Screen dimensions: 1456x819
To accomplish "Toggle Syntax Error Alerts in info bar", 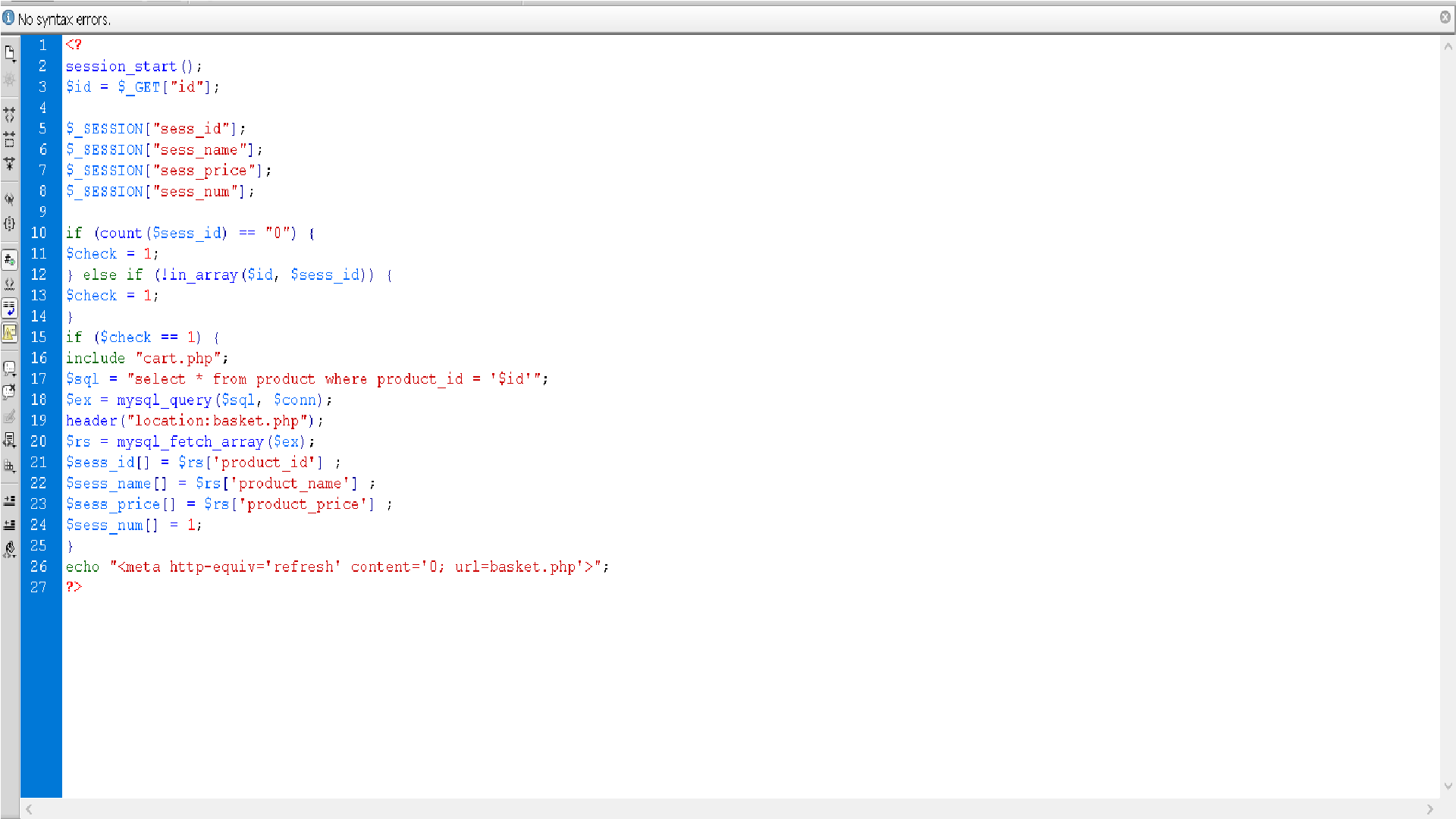I will [10, 332].
